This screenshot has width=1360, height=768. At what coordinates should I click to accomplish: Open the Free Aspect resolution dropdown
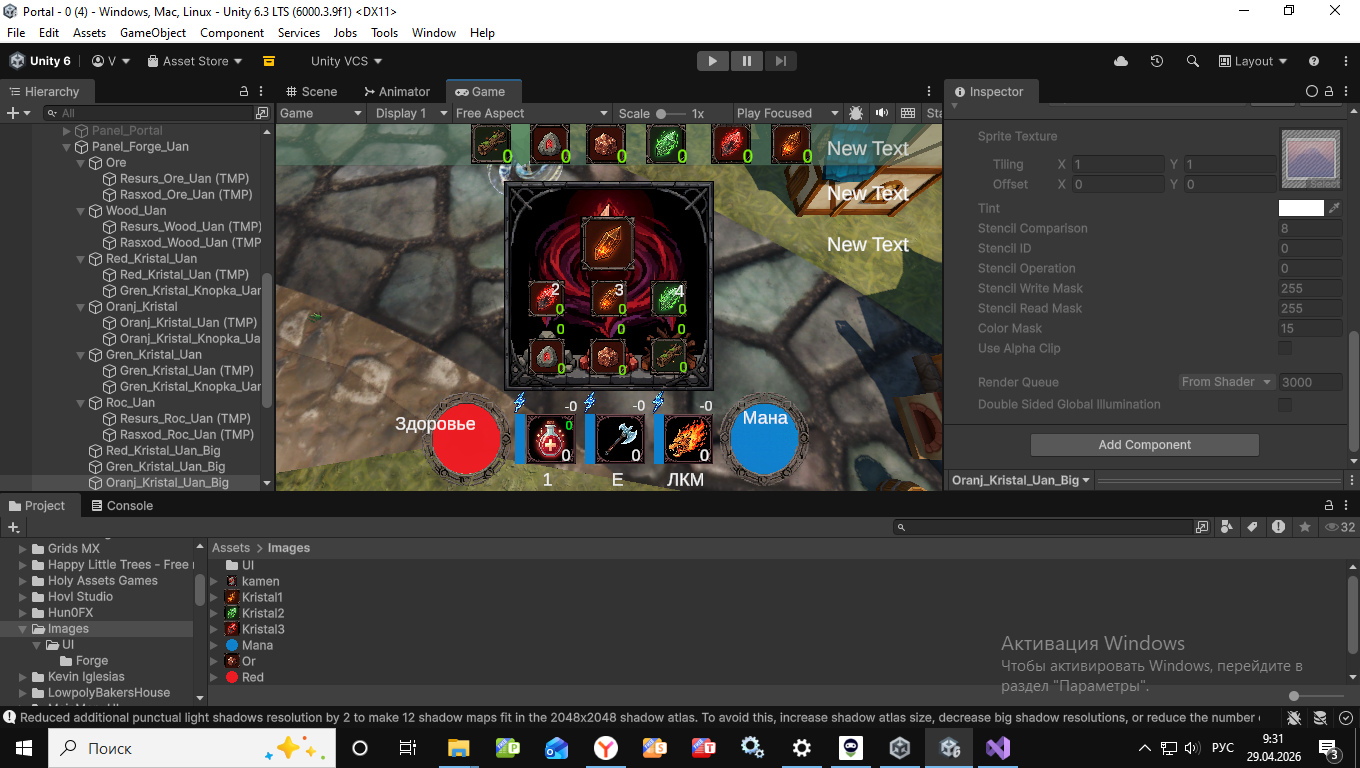532,113
